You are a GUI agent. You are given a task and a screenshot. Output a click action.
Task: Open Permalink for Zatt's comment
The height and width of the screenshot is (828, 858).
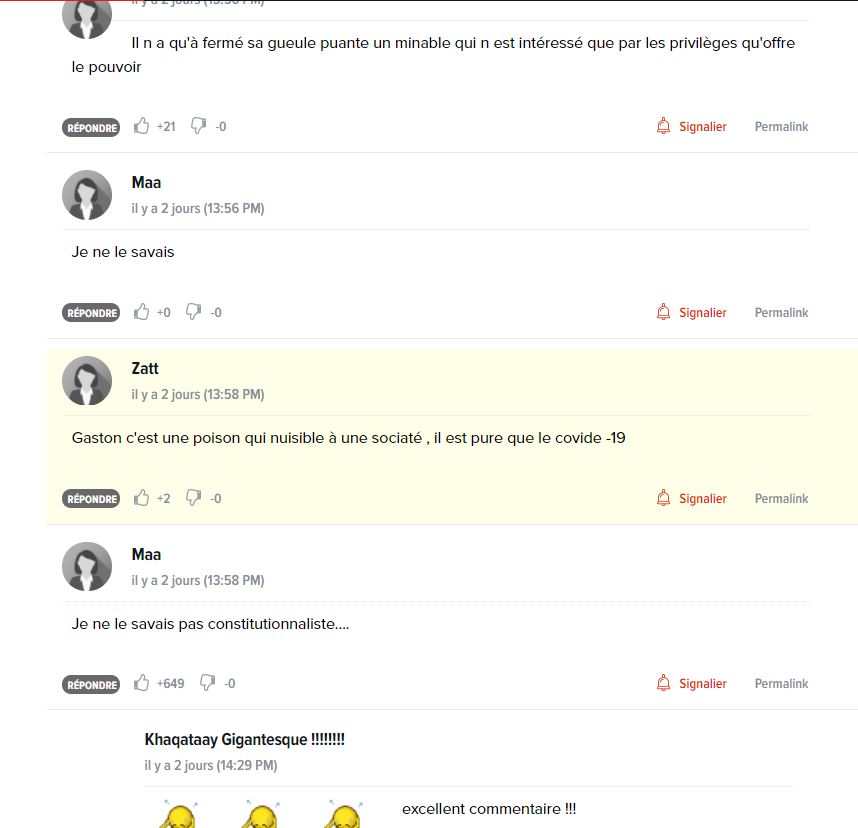pyautogui.click(x=781, y=499)
